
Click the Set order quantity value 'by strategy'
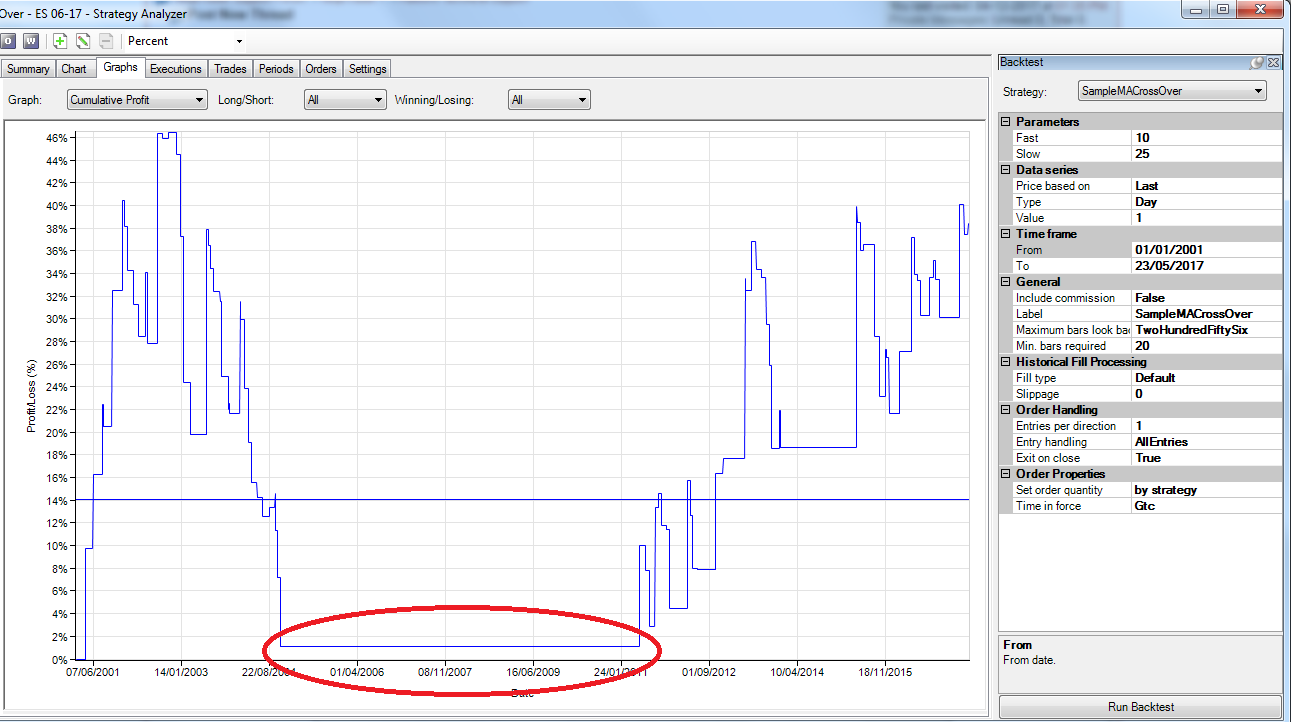point(1206,490)
